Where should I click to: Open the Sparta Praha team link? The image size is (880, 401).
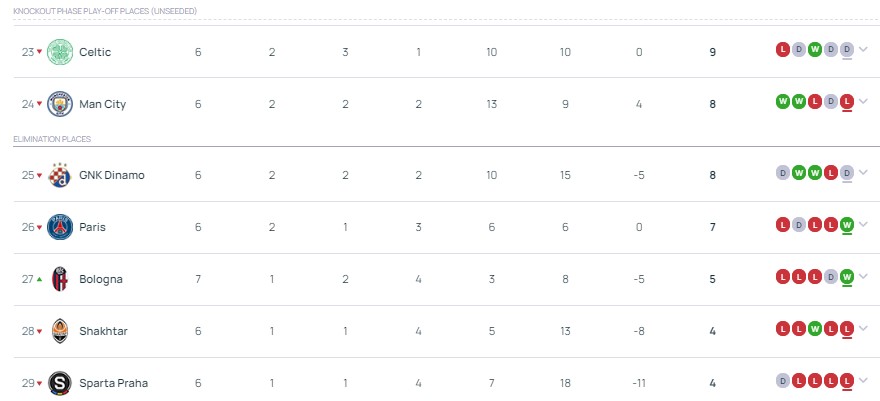click(114, 383)
